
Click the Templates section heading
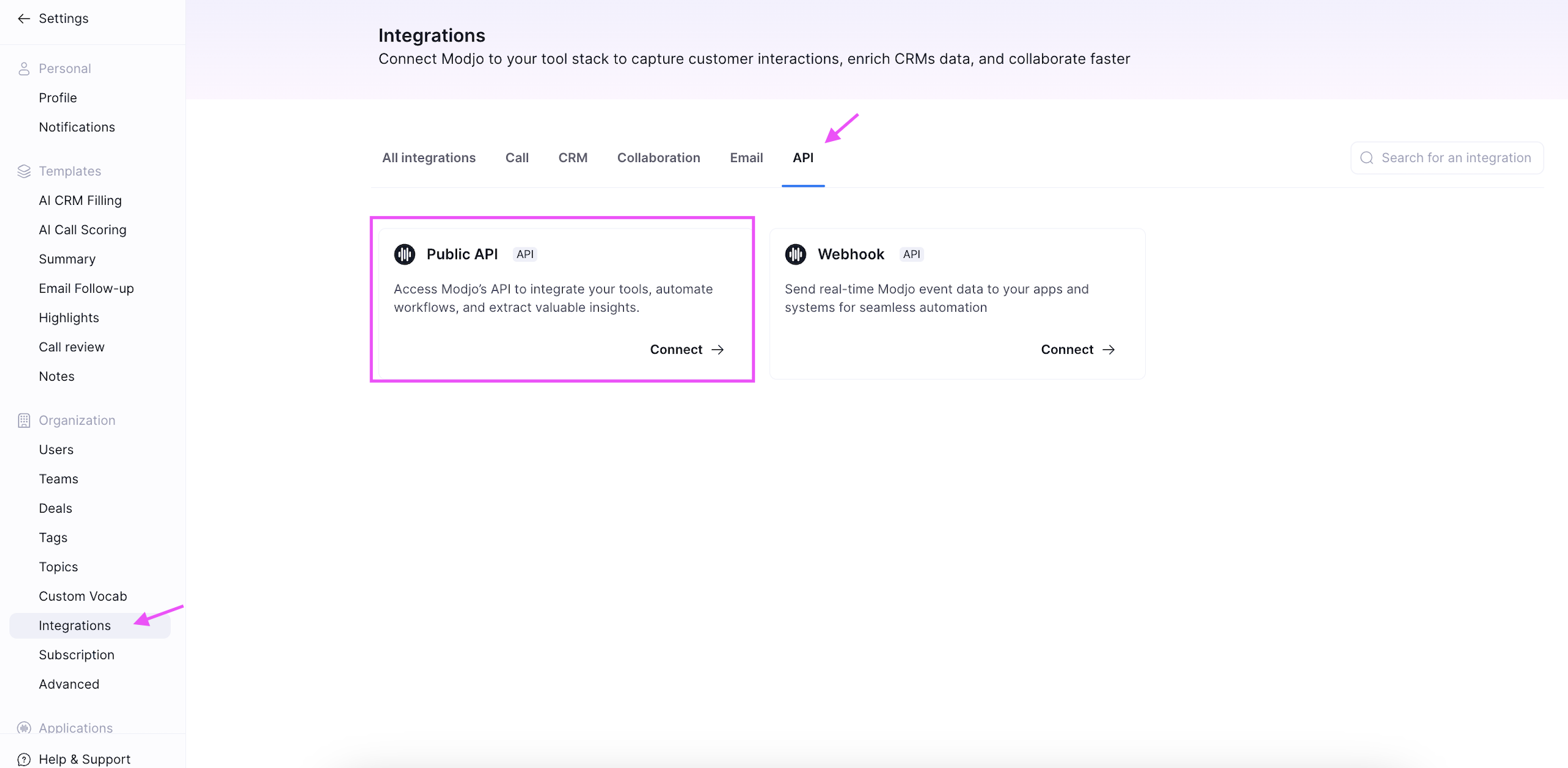(x=70, y=171)
